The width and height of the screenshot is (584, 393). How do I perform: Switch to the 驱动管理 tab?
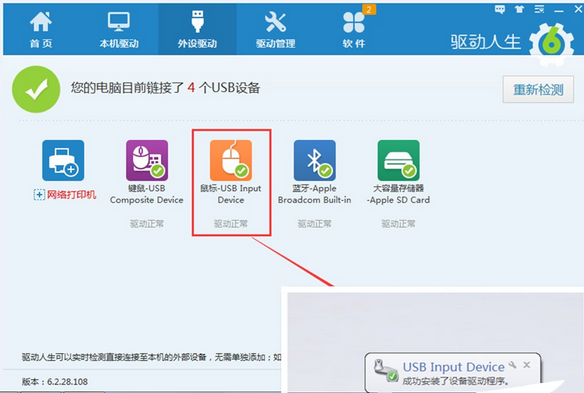coord(275,29)
